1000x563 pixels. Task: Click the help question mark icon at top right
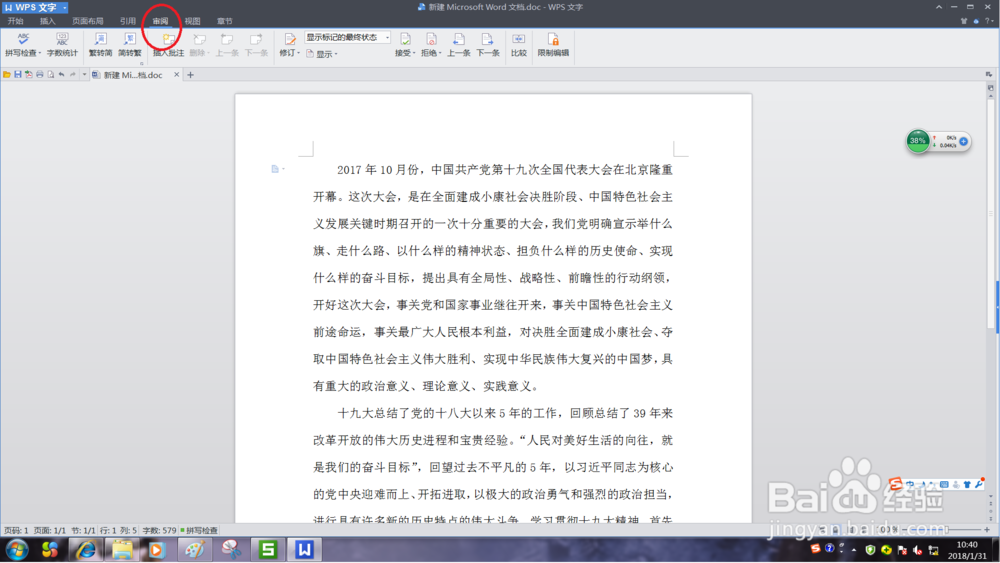pyautogui.click(x=988, y=21)
